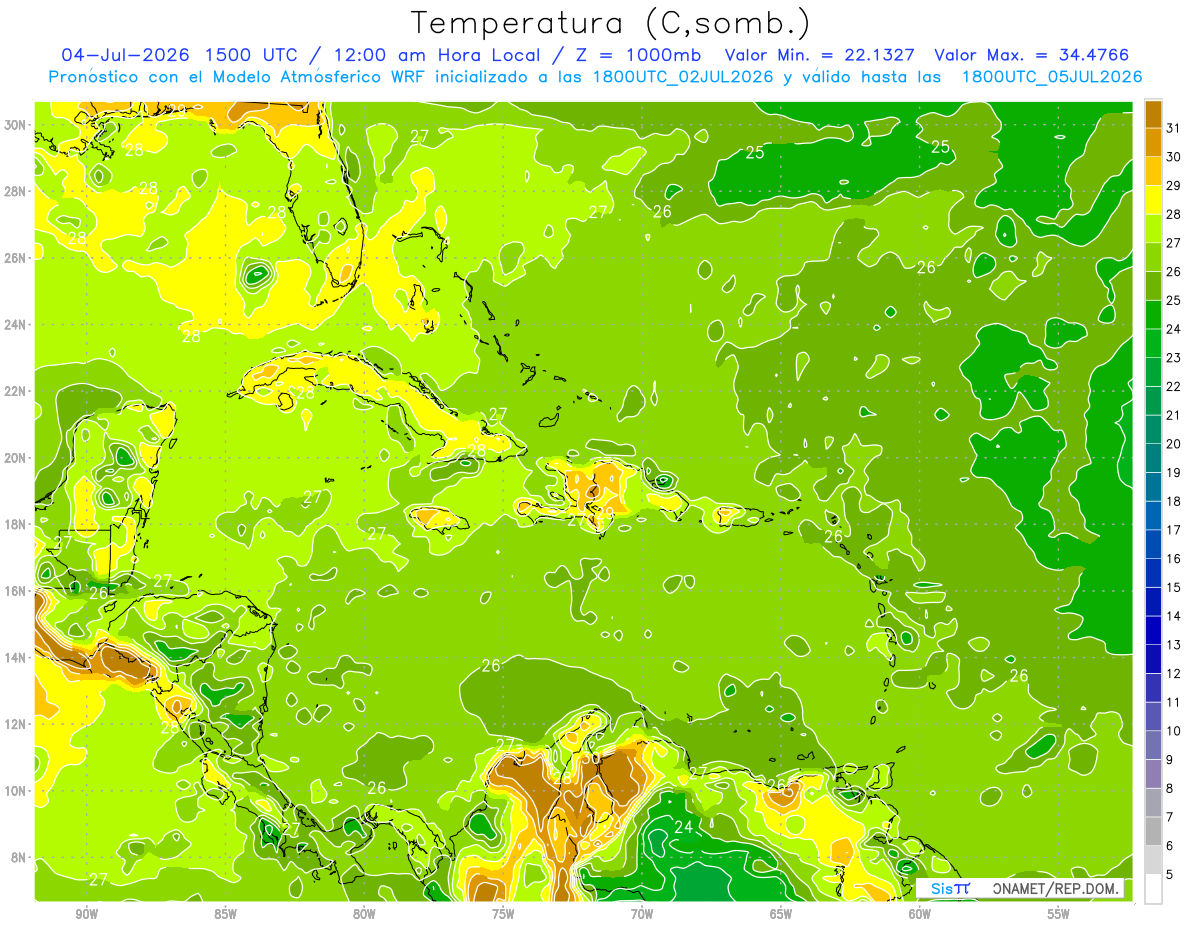The width and height of the screenshot is (1200, 927).
Task: Pick the gray legend swatch between 6 and 7
Action: coord(1153,831)
